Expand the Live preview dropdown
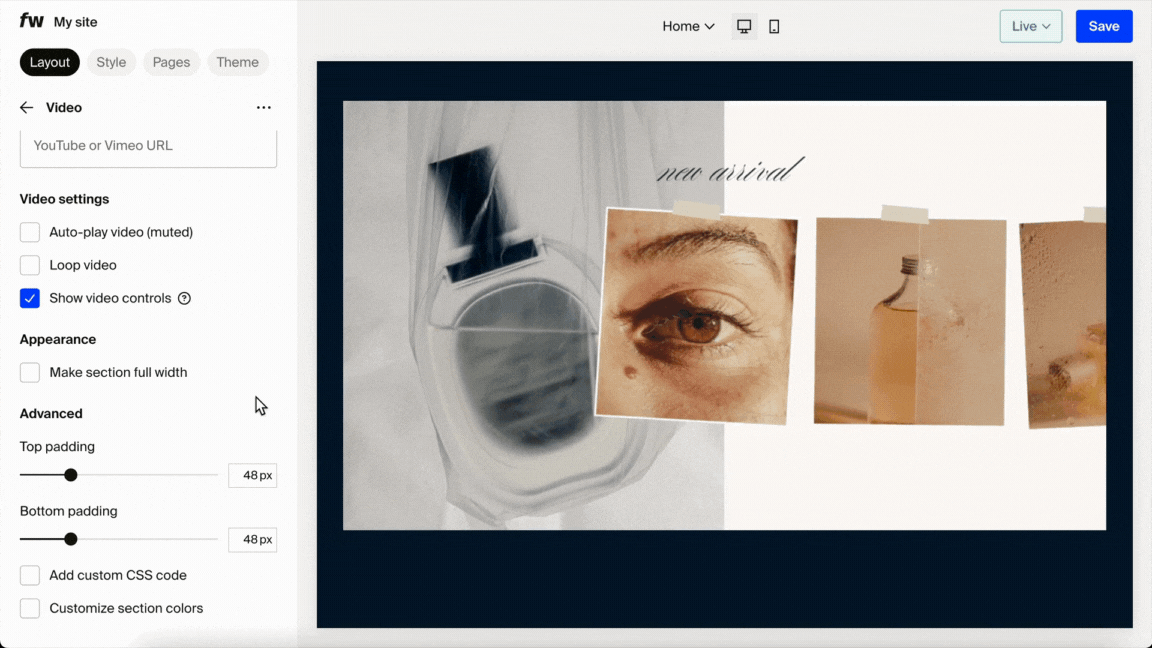This screenshot has height=648, width=1152. click(1030, 26)
